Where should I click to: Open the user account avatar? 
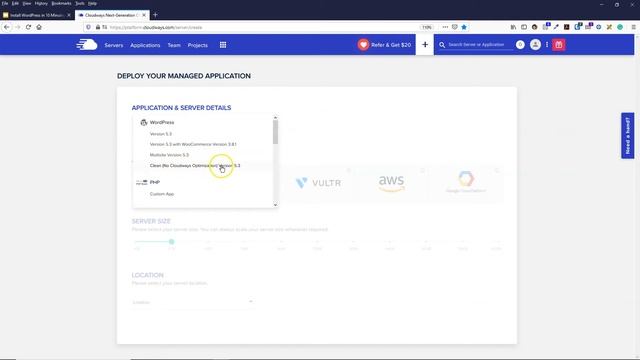pyautogui.click(x=535, y=44)
